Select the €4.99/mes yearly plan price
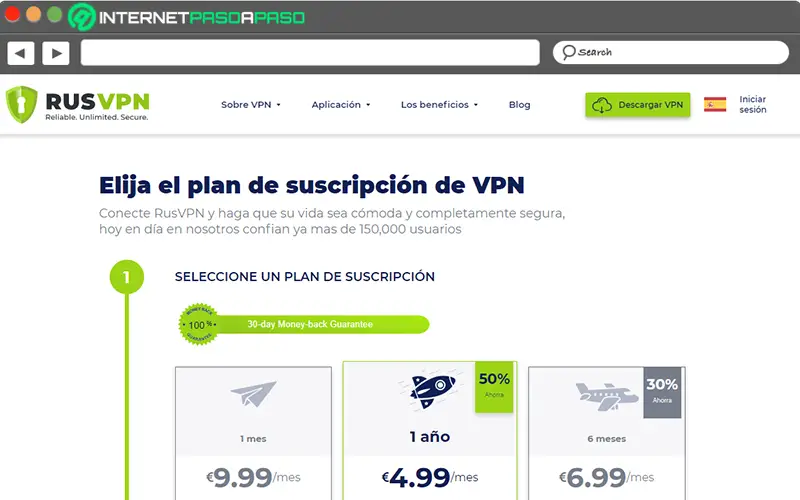Image resolution: width=800 pixels, height=500 pixels. coord(430,478)
